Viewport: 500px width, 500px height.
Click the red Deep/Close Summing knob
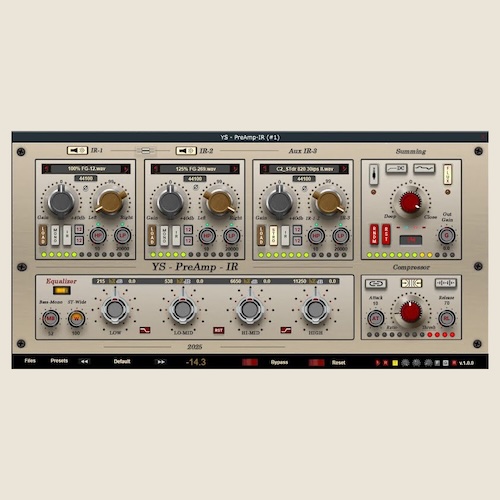(410, 203)
